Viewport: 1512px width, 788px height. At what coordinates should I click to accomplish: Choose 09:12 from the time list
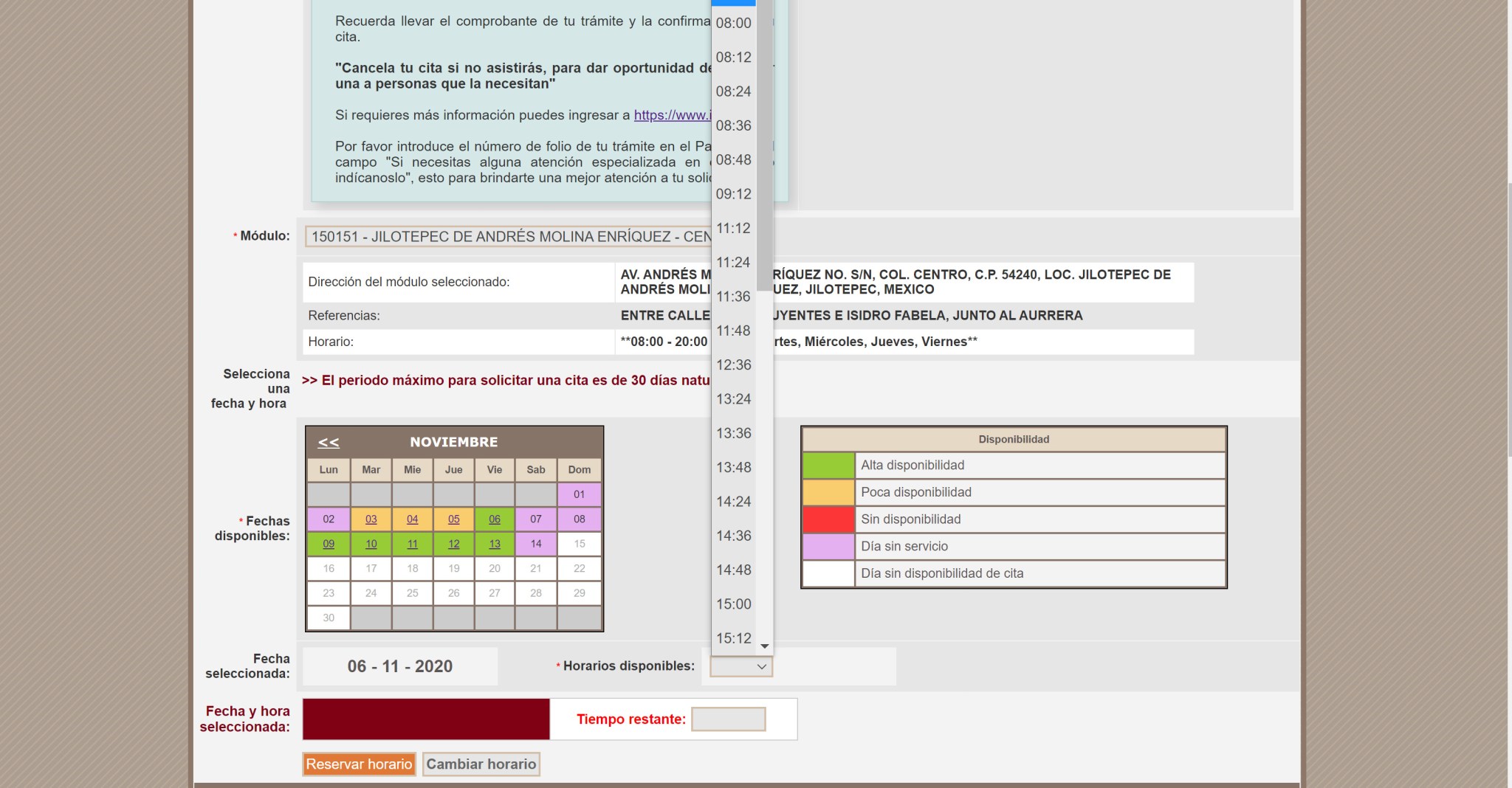click(x=733, y=194)
